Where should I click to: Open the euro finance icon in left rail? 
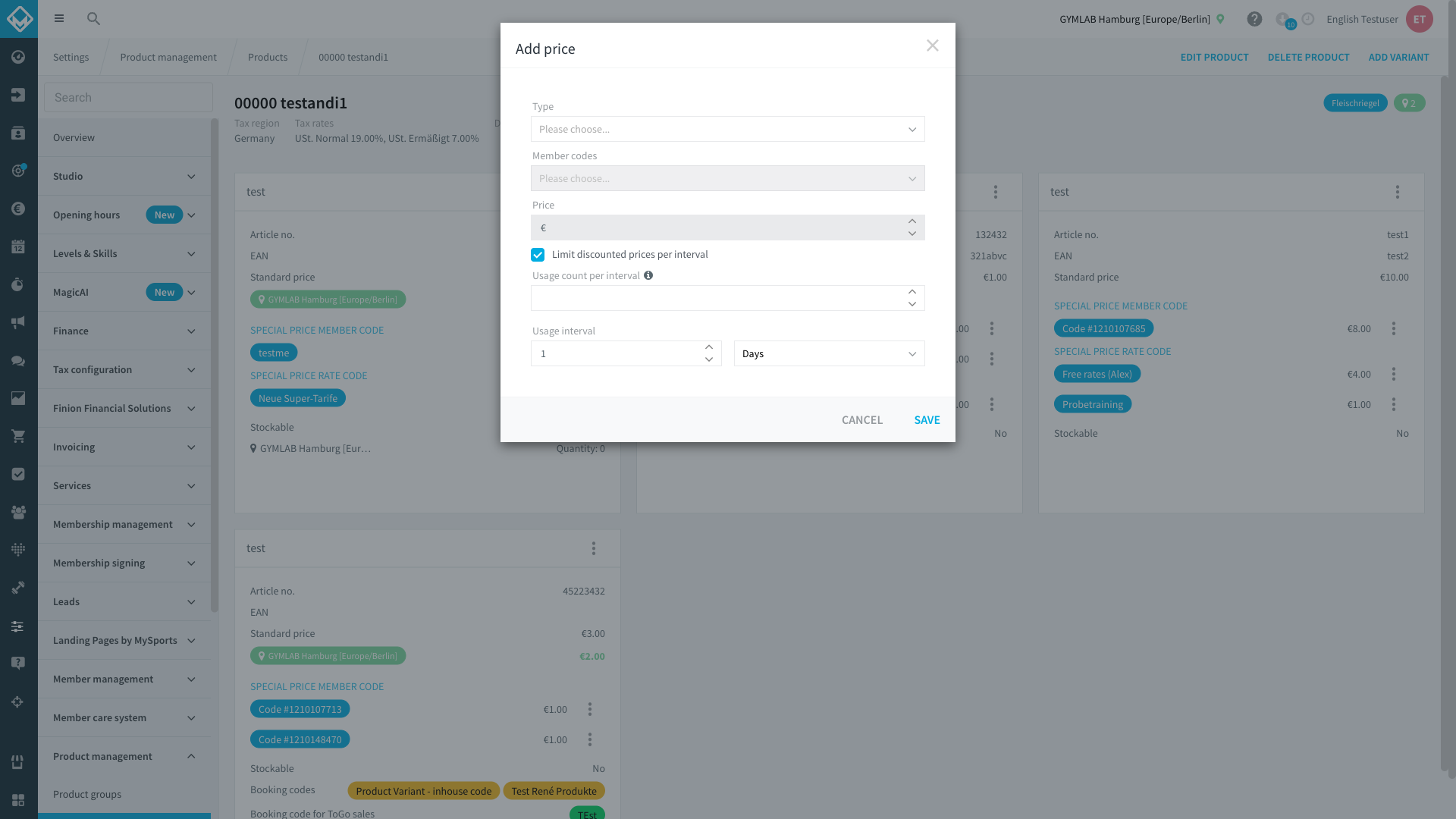point(18,209)
